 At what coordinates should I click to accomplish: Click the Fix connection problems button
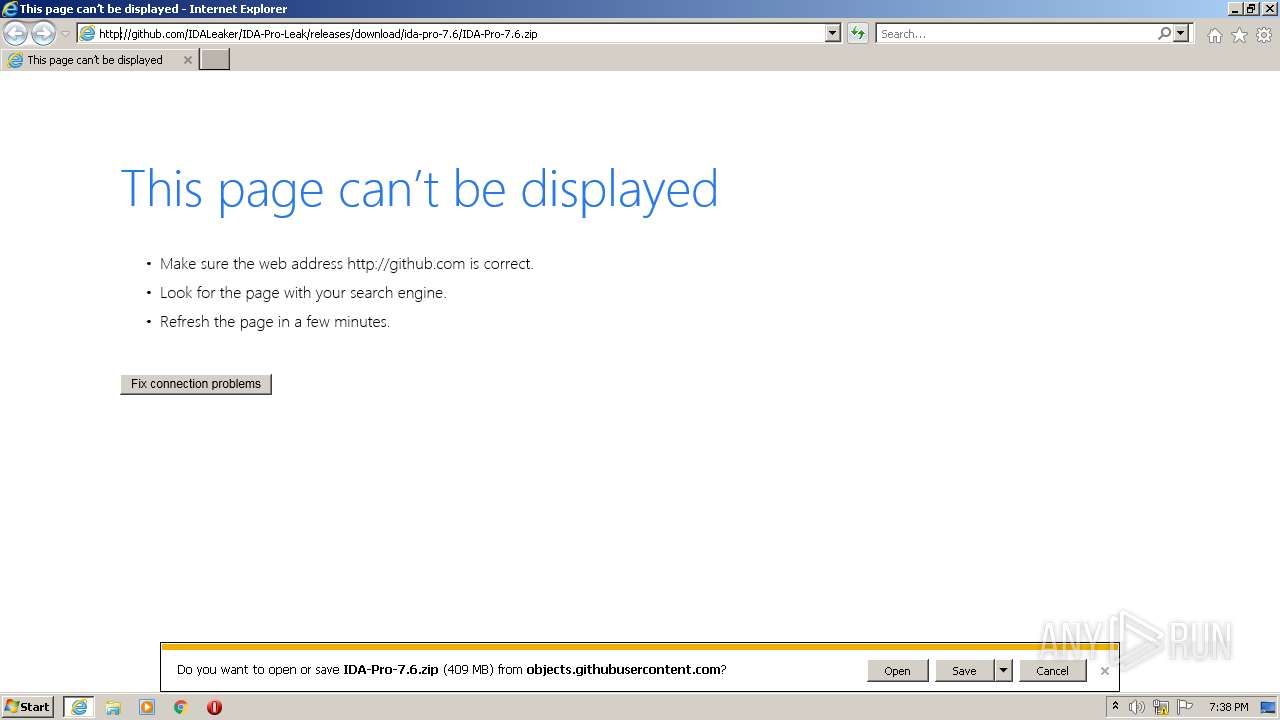coord(196,384)
